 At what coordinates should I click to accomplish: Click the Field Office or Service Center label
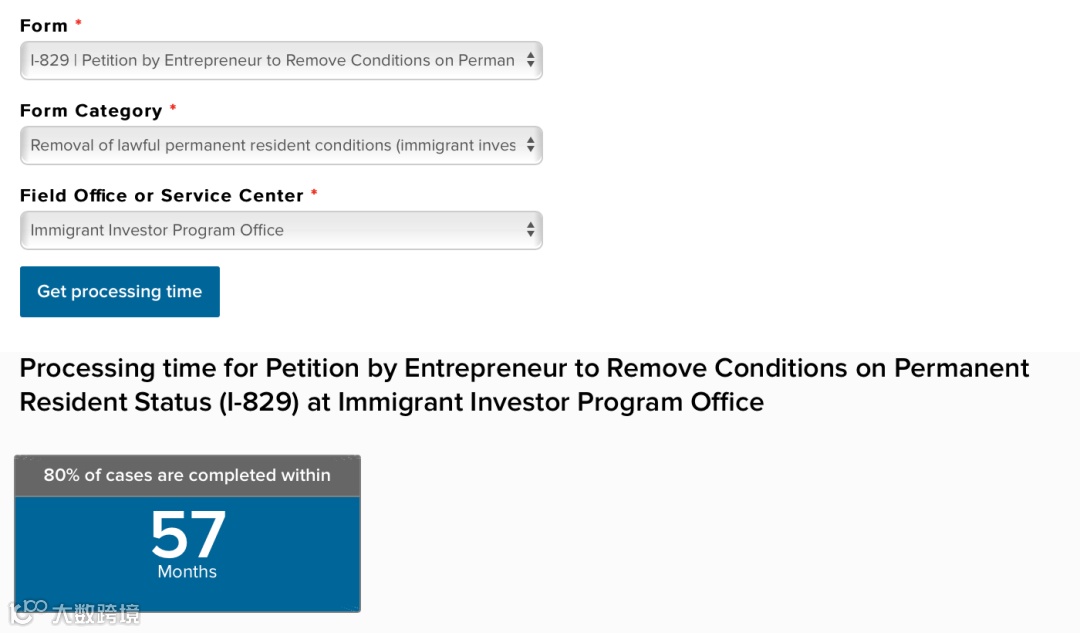point(161,196)
